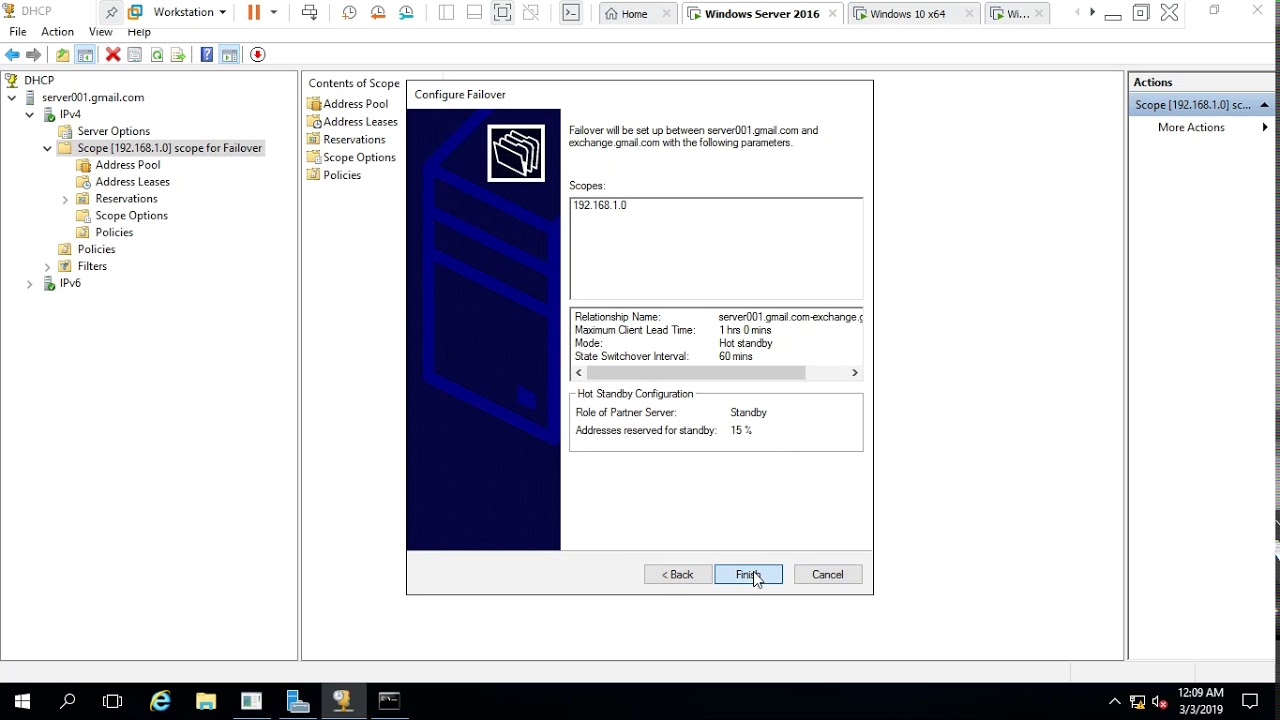The image size is (1280, 720).
Task: Click the VMware pause button
Action: click(x=254, y=13)
